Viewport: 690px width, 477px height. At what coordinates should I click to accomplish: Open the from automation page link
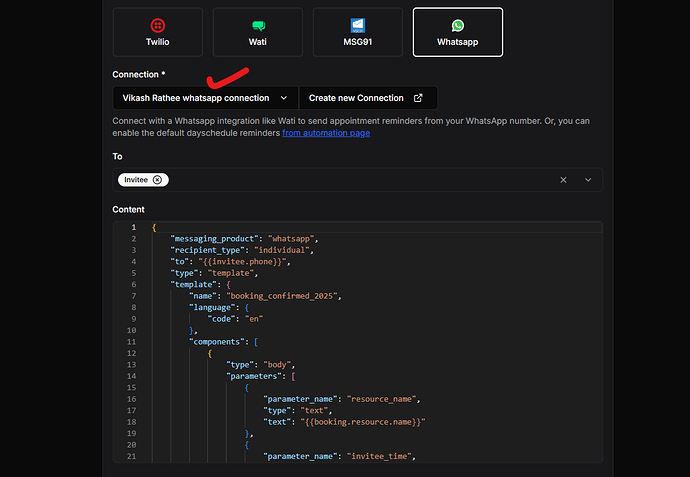click(x=326, y=133)
